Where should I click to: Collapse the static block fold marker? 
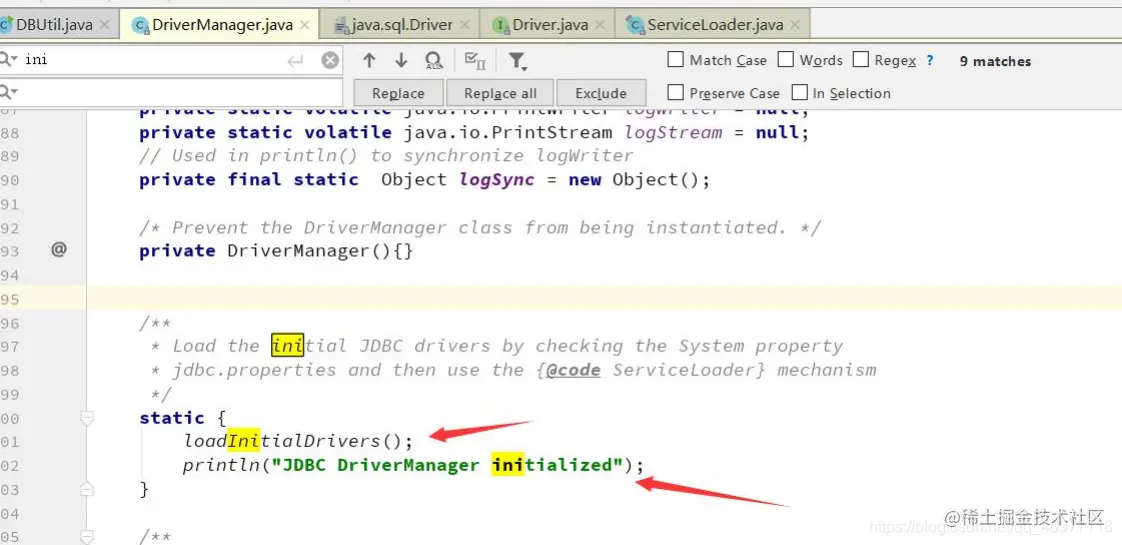click(x=87, y=418)
